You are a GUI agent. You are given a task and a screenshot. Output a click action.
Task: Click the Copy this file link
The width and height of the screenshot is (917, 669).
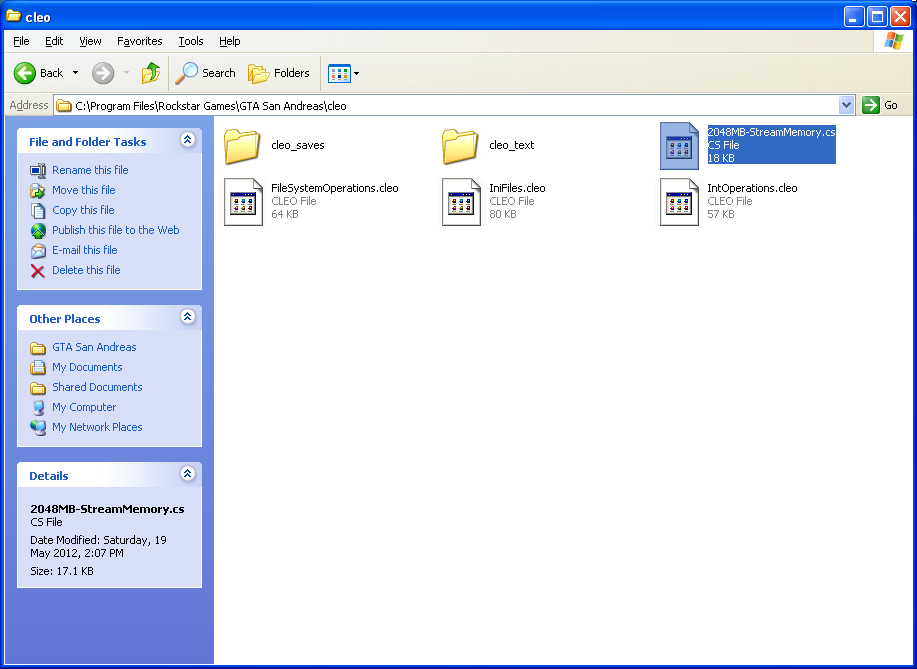(x=83, y=210)
